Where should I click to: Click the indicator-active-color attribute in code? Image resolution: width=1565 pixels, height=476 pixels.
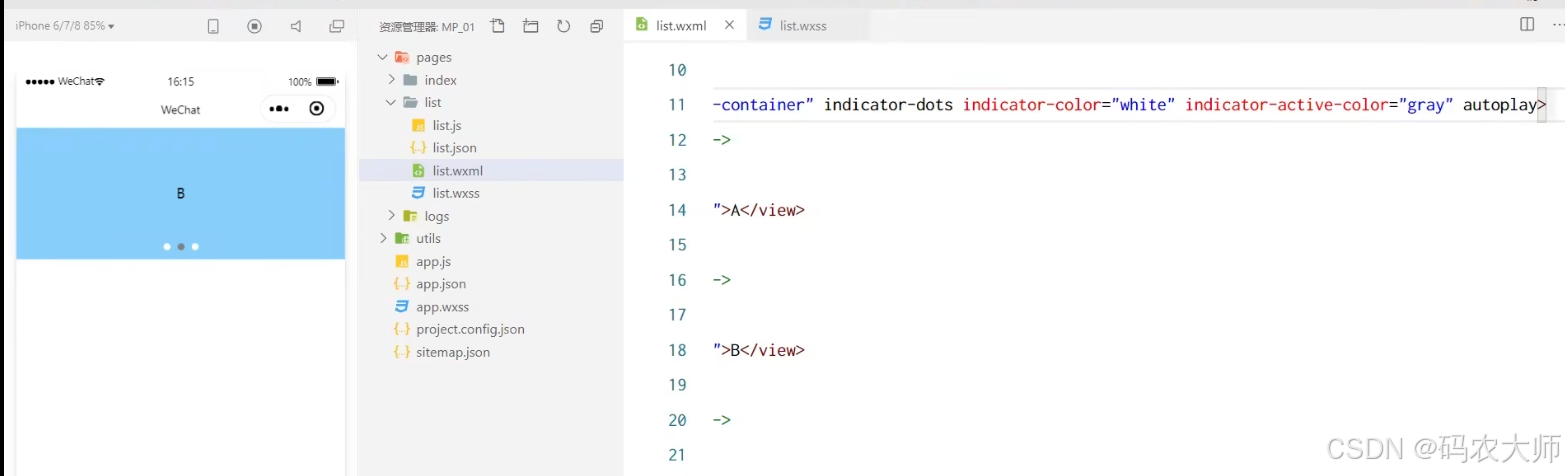(x=1287, y=104)
